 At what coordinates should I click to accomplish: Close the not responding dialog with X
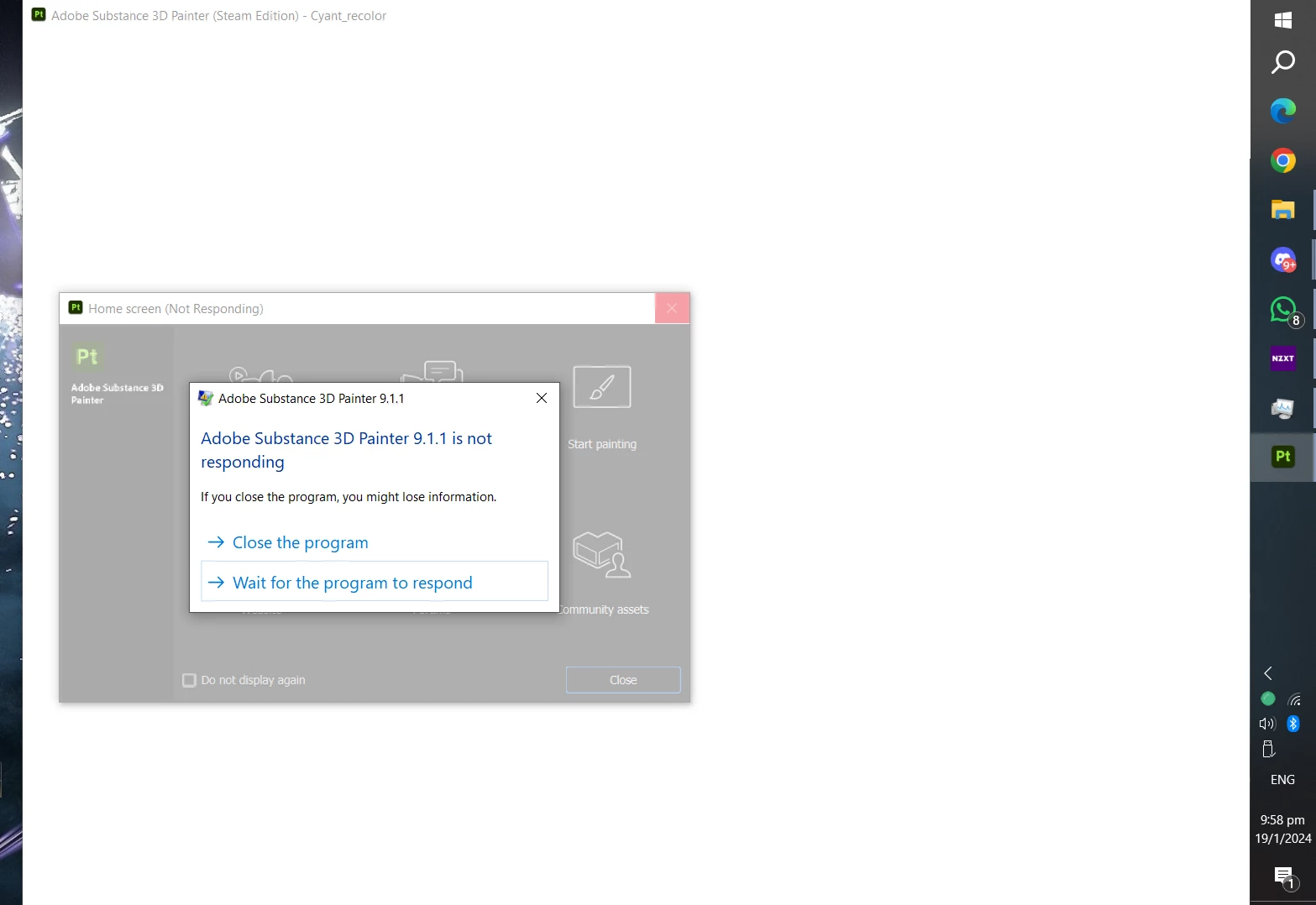pos(542,398)
